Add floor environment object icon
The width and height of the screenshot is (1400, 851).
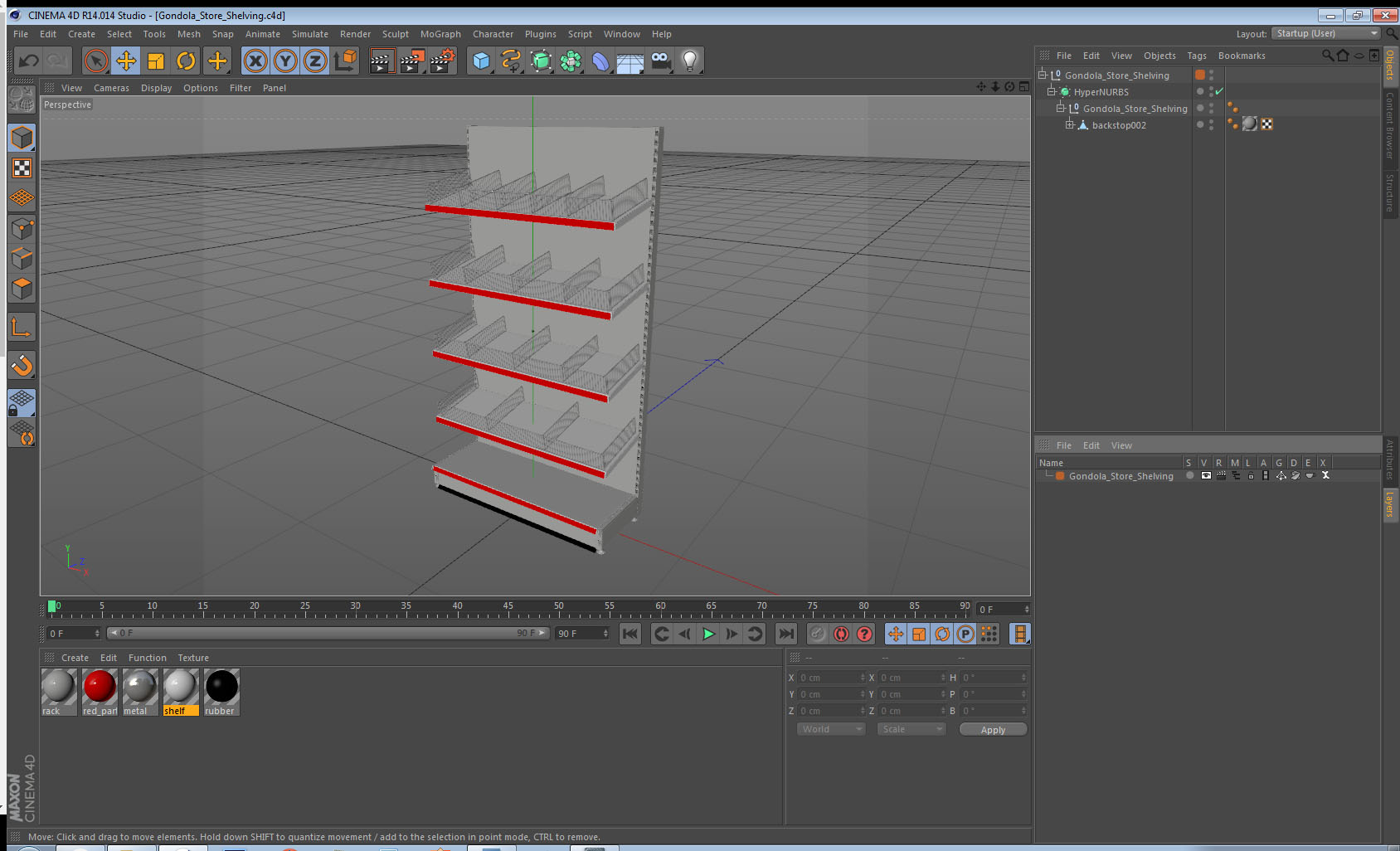tap(630, 61)
